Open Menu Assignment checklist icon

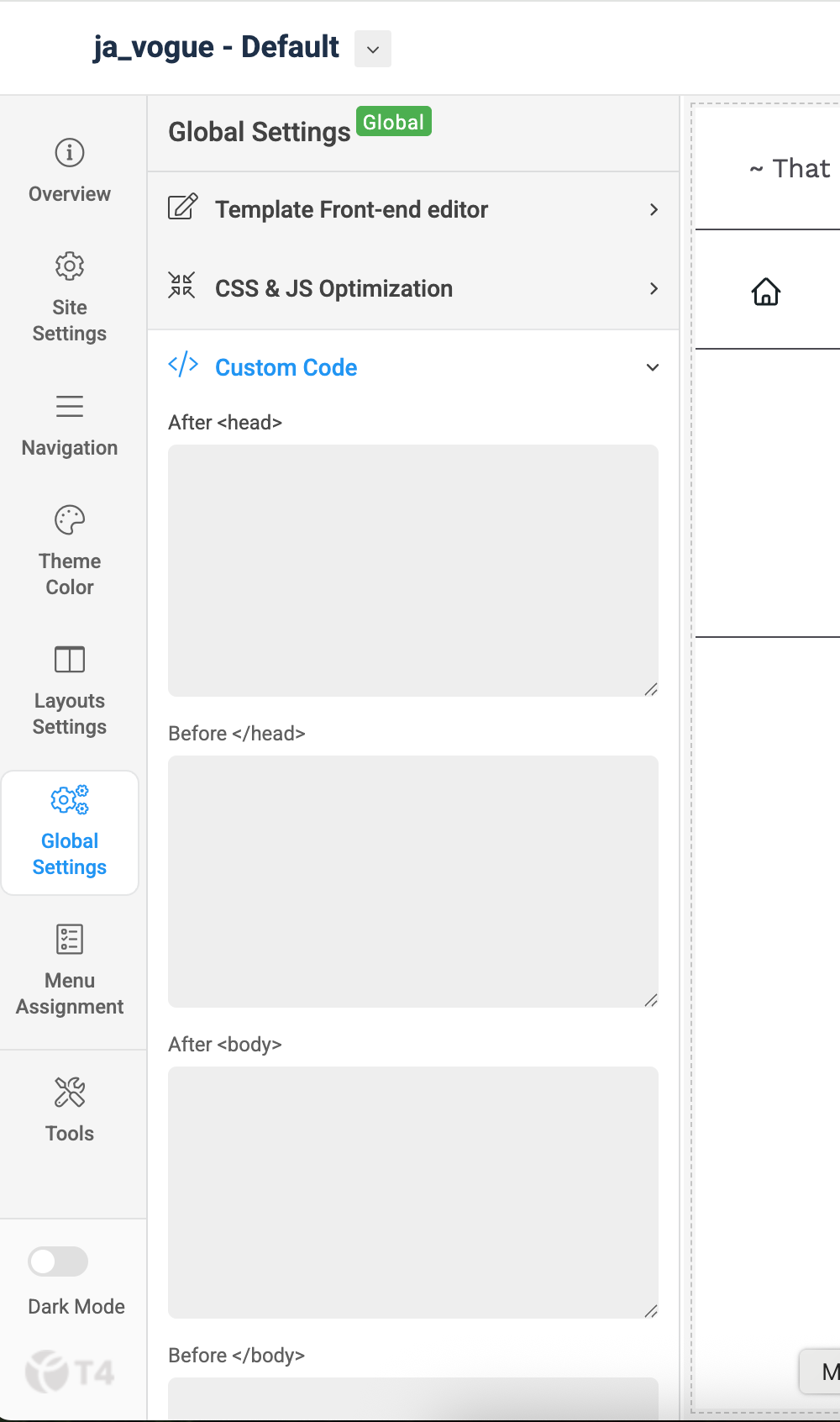click(x=70, y=940)
